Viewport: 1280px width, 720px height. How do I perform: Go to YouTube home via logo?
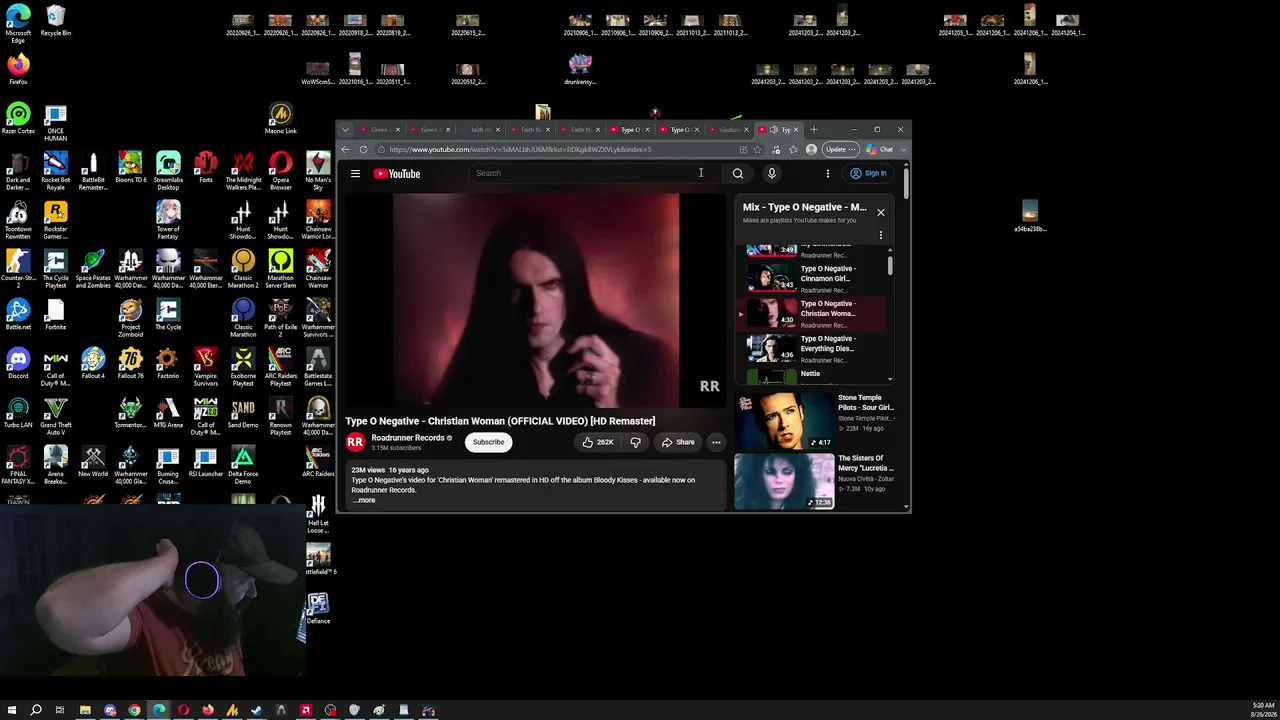[x=397, y=173]
